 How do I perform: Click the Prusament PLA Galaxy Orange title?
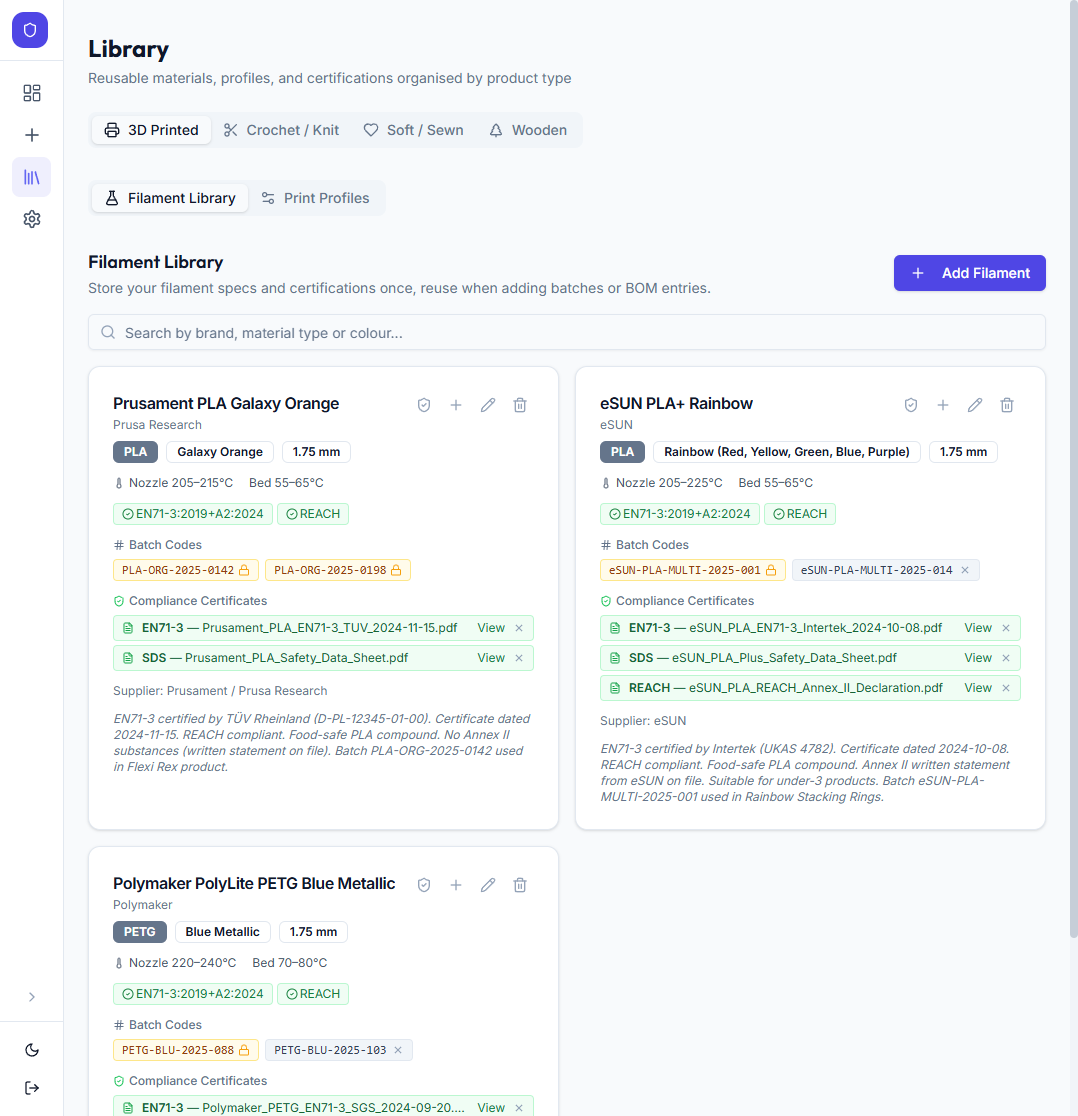tap(226, 404)
